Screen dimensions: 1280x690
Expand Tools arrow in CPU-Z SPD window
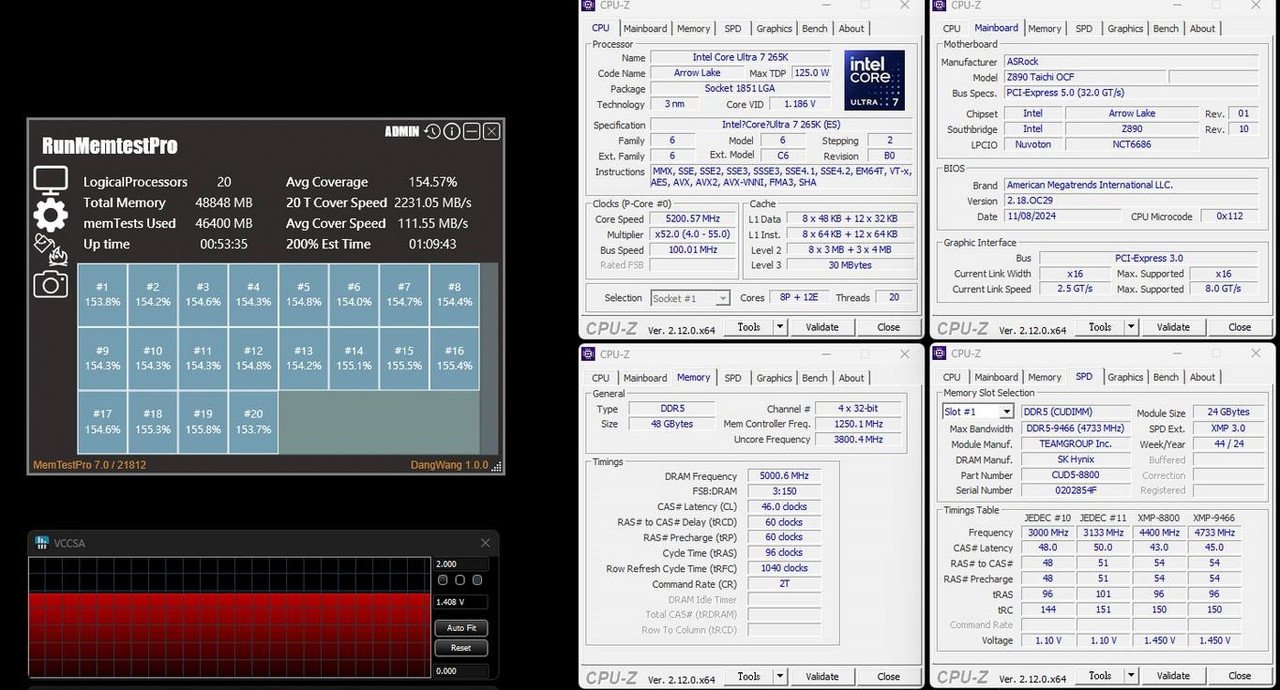[x=1131, y=675]
